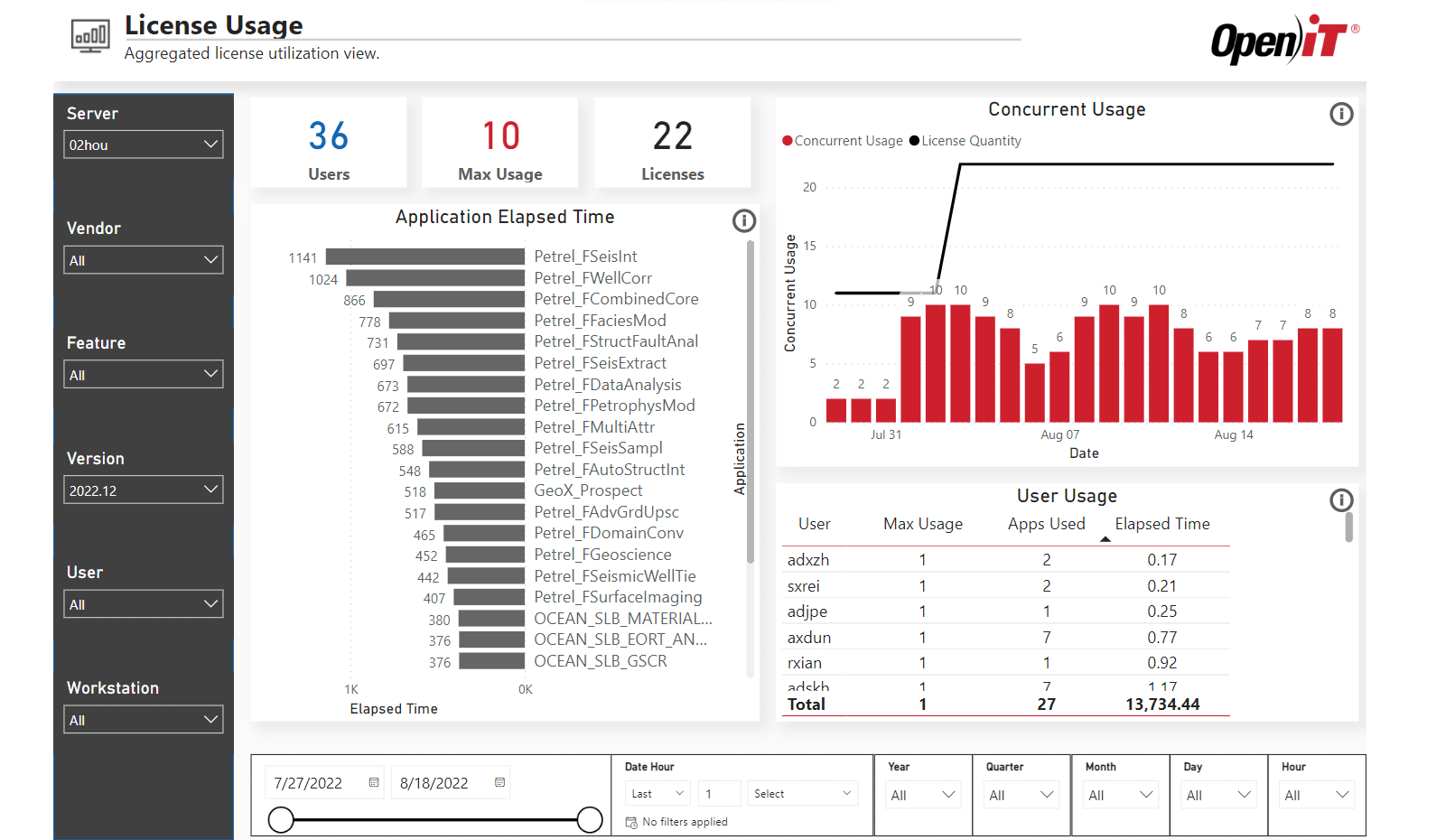Screen dimensions: 1455x840
Task: Sort table by the Apps Used column header
Action: click(1046, 524)
